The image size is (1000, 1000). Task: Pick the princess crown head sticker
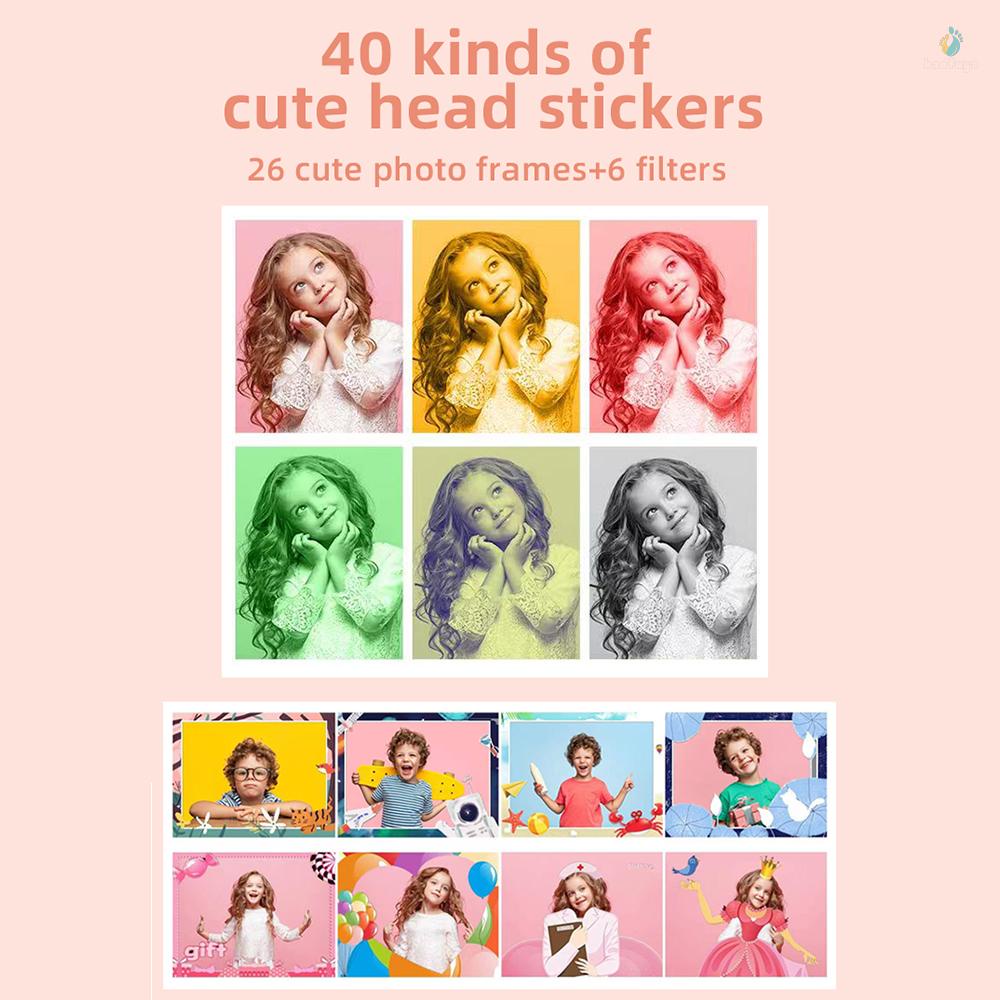tap(746, 915)
